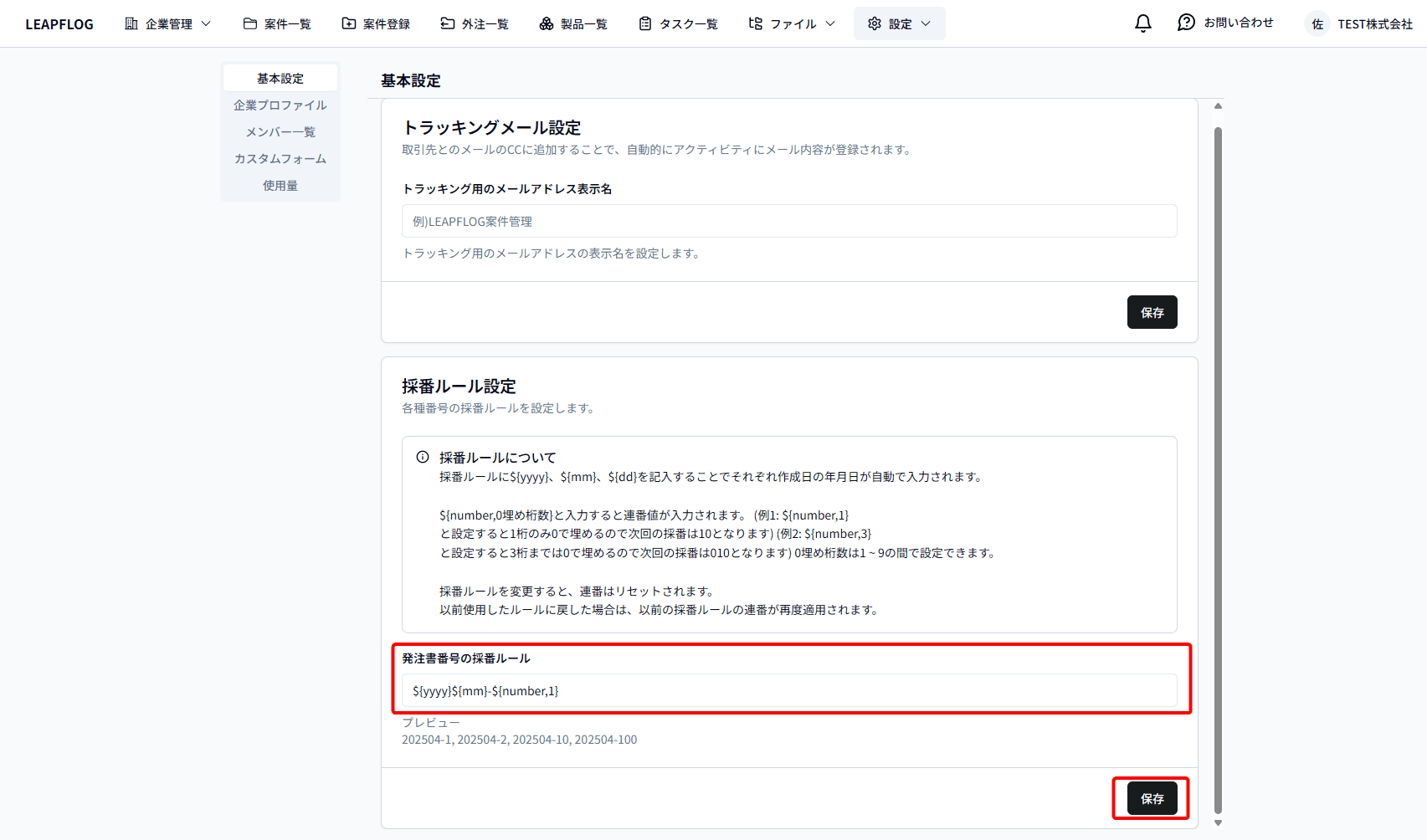Click the タスク一覧 clipboard icon
This screenshot has height=840, width=1427.
(644, 23)
